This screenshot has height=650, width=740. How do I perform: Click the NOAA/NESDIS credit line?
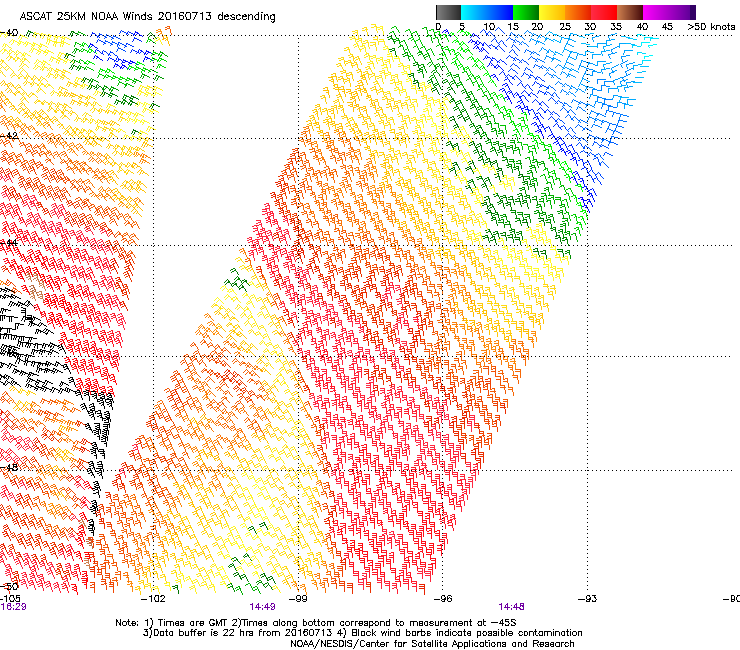(x=432, y=643)
